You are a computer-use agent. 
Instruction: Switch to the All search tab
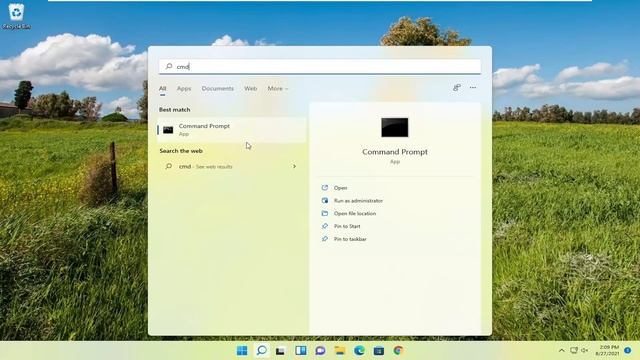[162, 89]
